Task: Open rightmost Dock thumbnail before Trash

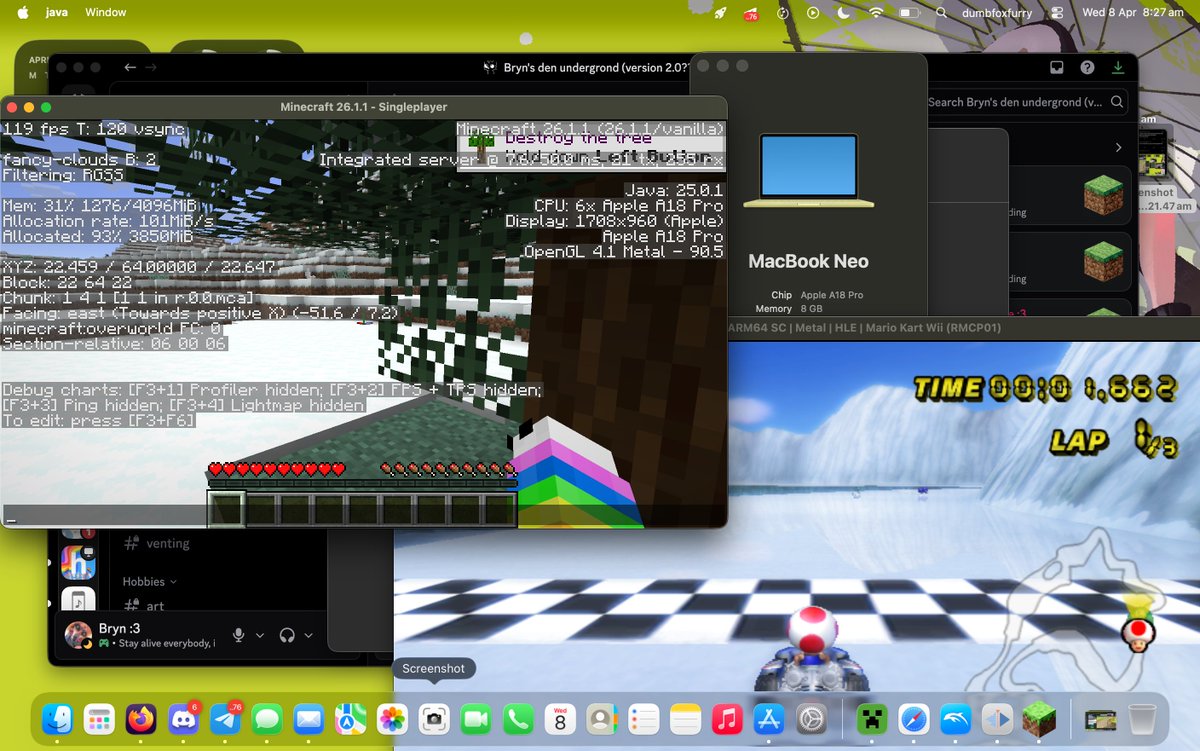Action: click(1100, 718)
